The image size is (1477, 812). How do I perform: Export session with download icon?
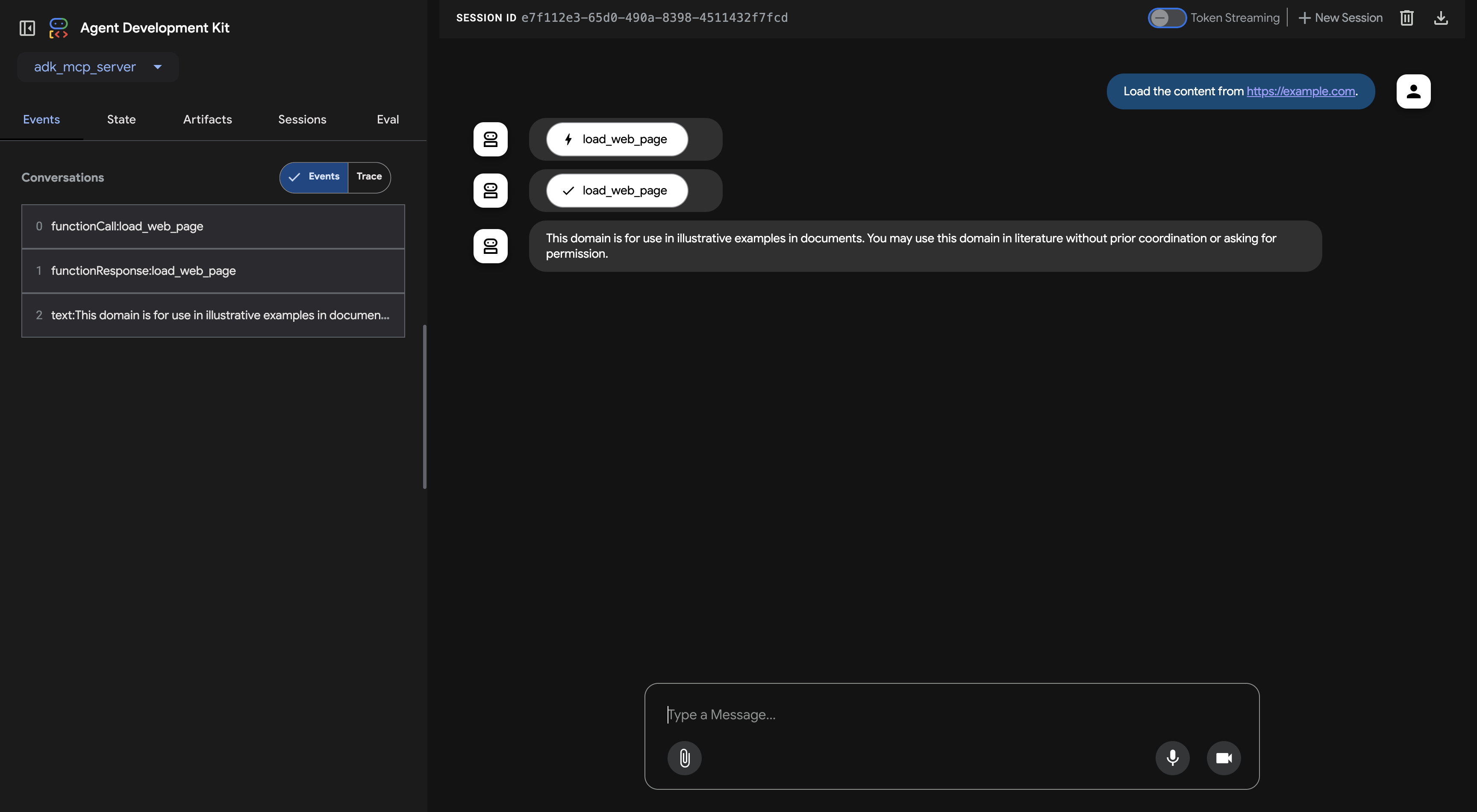1441,18
